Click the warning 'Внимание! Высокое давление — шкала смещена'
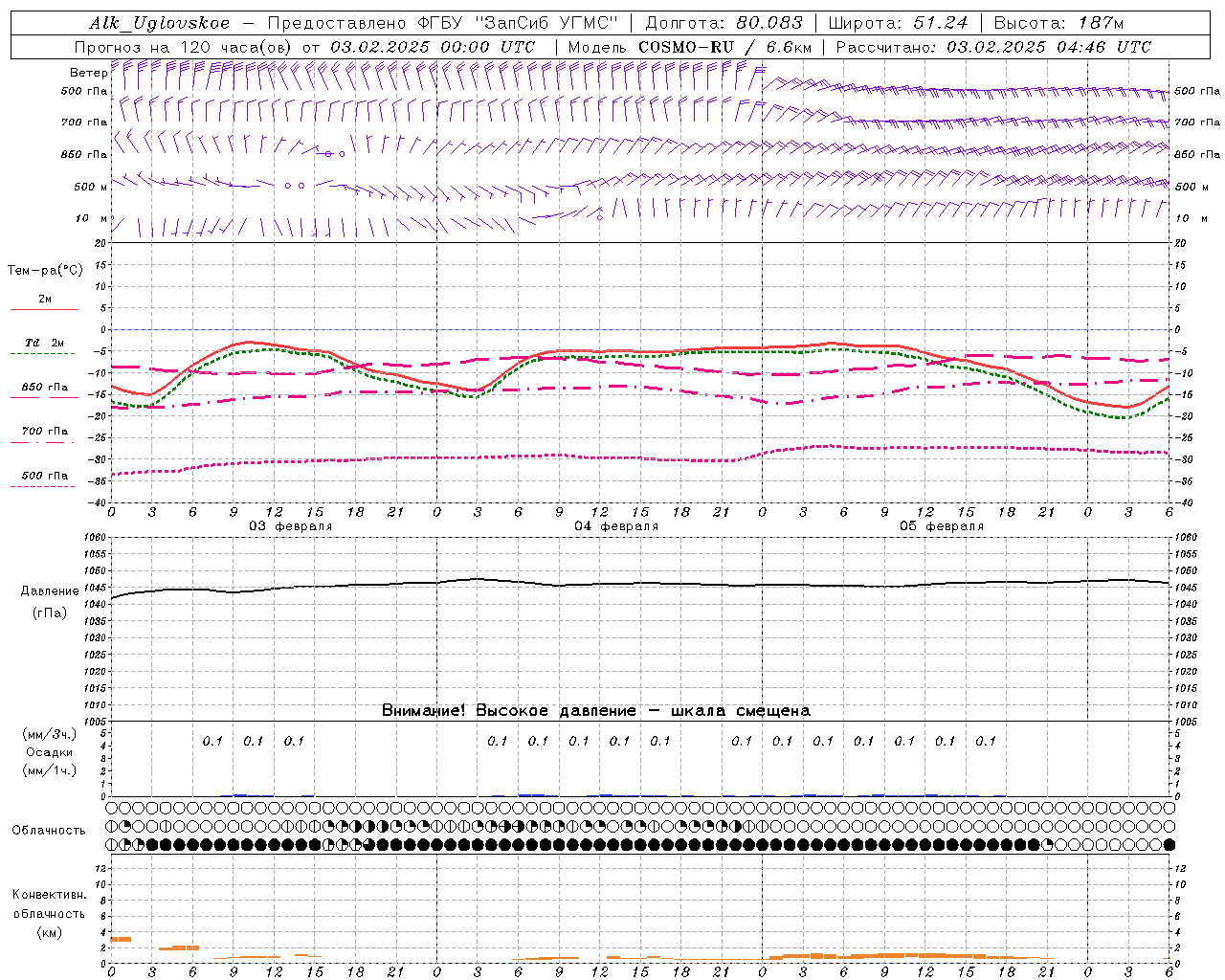Image resolution: width=1225 pixels, height=980 pixels. pos(596,711)
